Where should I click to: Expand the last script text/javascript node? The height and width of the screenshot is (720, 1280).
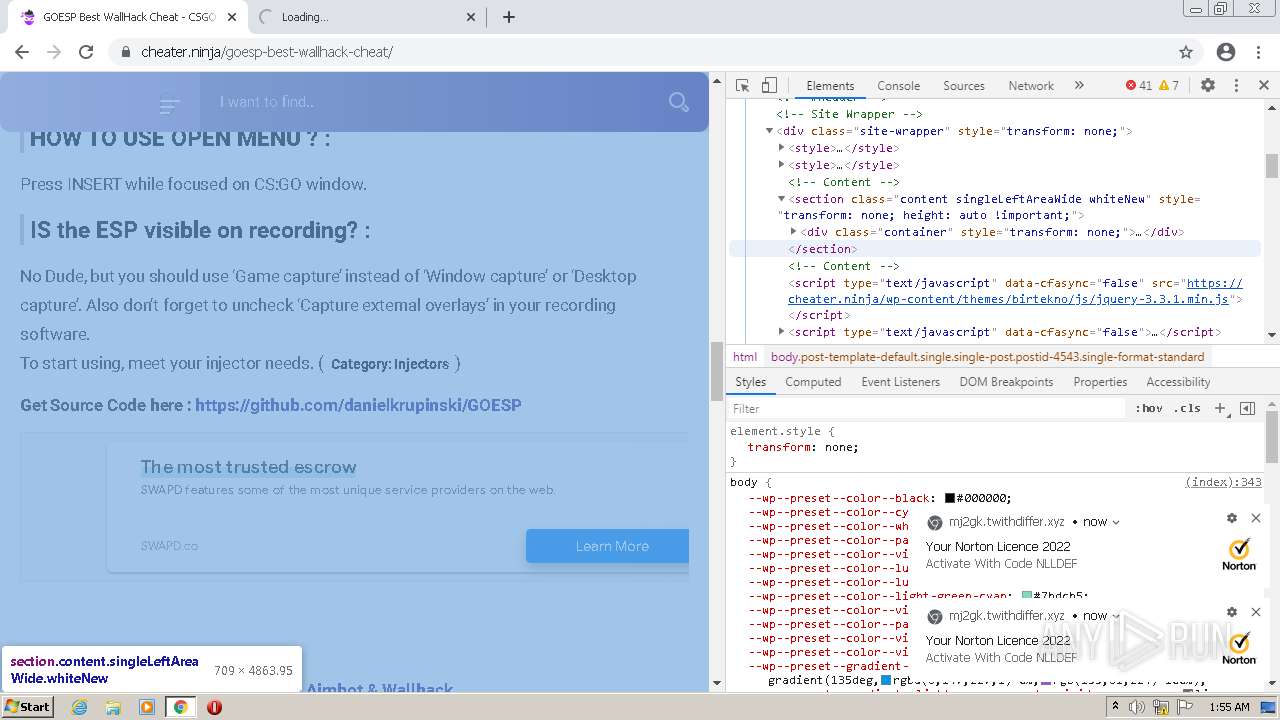[x=781, y=332]
